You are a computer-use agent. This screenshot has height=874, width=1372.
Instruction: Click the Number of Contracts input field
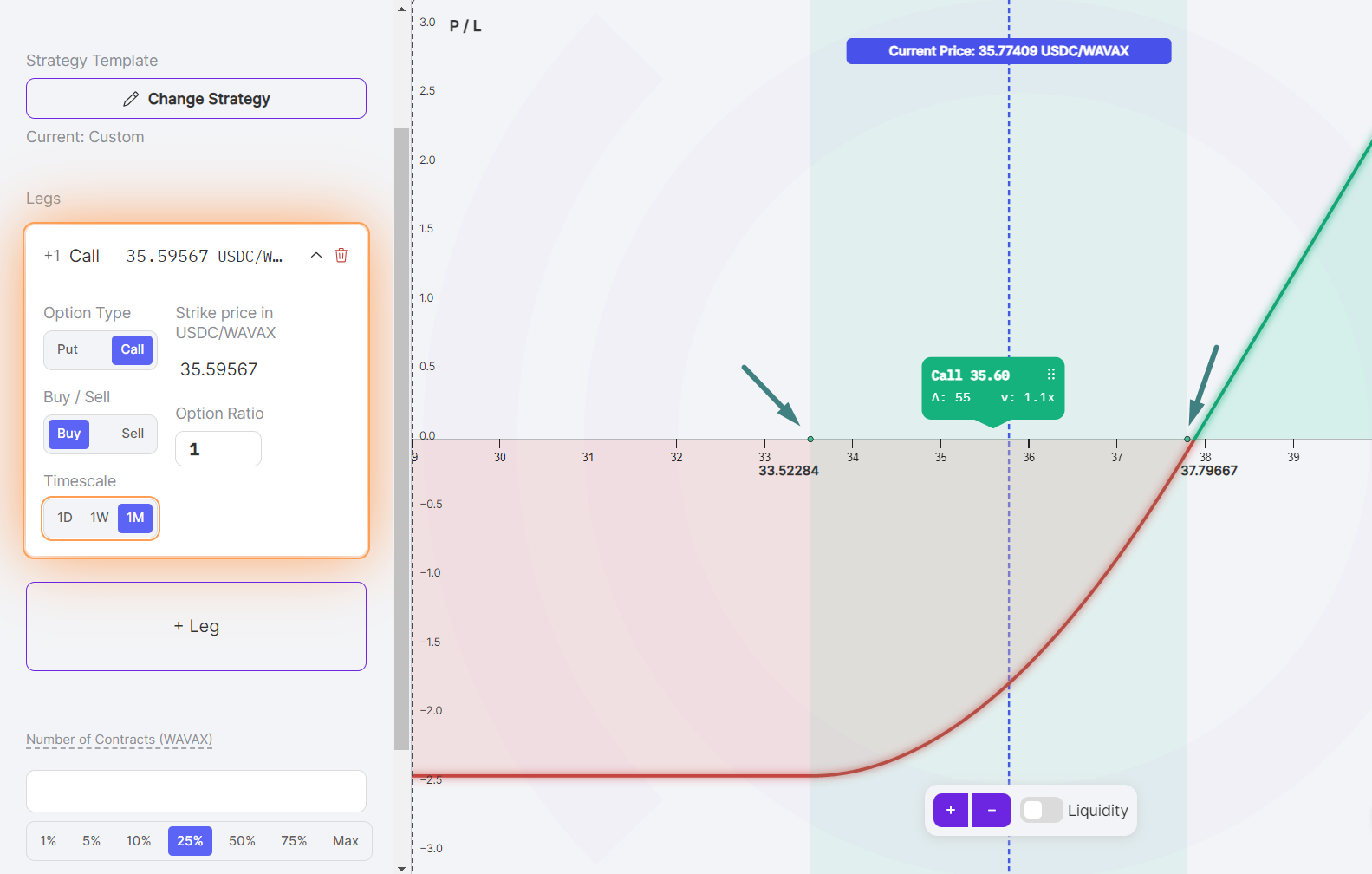point(196,791)
